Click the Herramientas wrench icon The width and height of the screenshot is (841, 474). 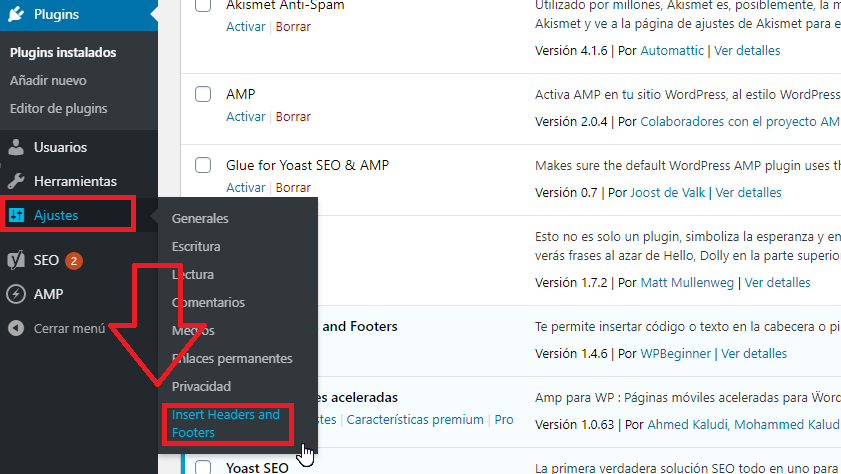pyautogui.click(x=16, y=181)
